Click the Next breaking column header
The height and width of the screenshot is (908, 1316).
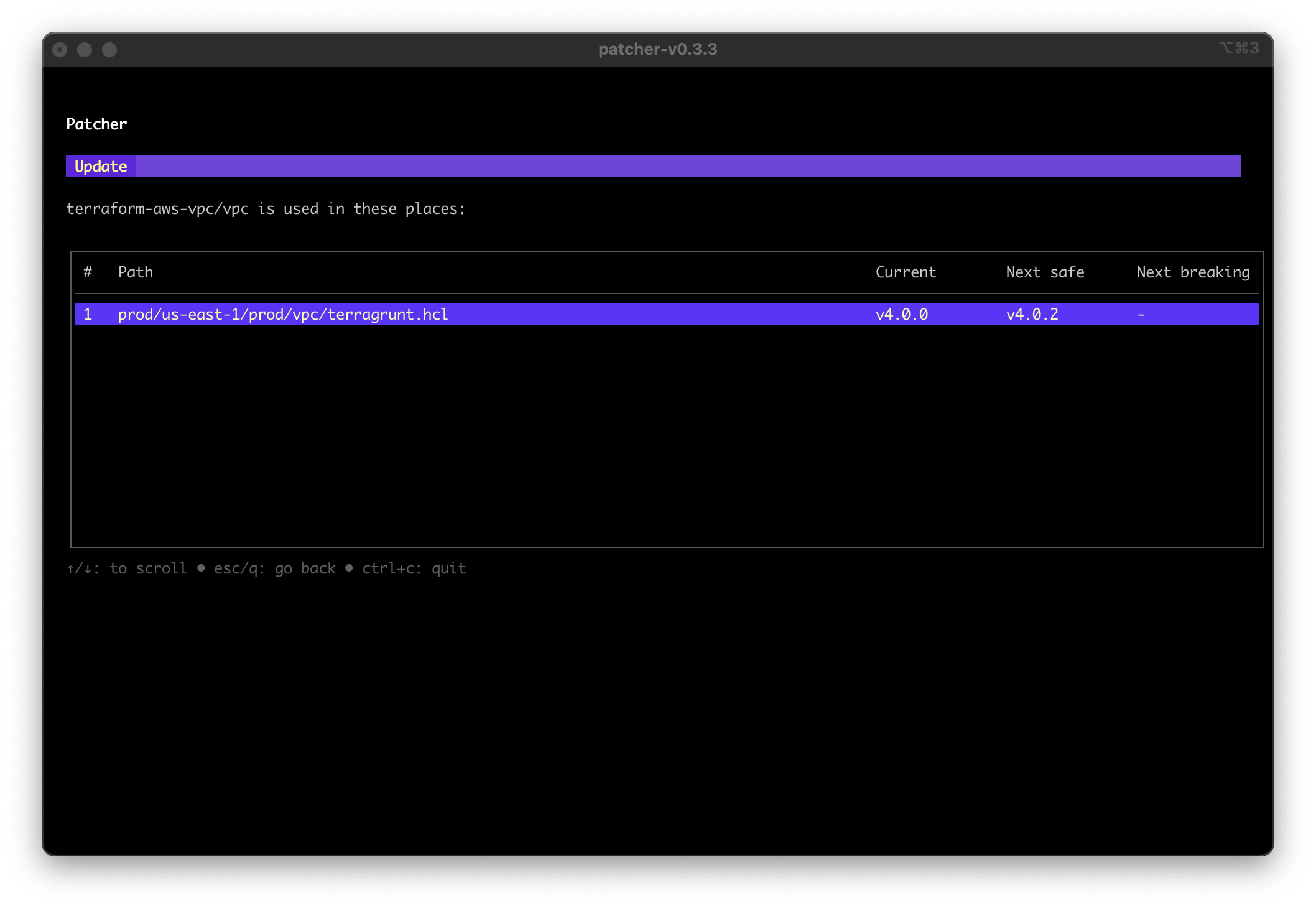1193,272
